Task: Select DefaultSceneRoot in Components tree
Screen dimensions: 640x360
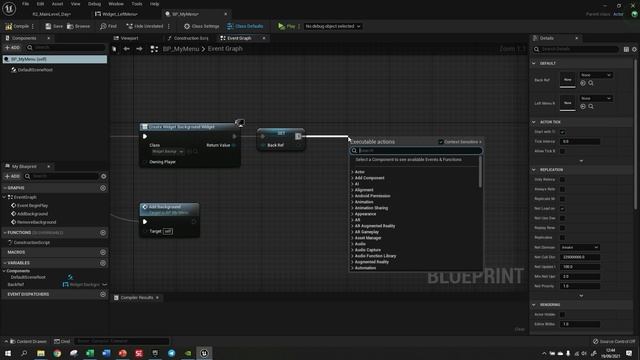Action: click(x=35, y=70)
